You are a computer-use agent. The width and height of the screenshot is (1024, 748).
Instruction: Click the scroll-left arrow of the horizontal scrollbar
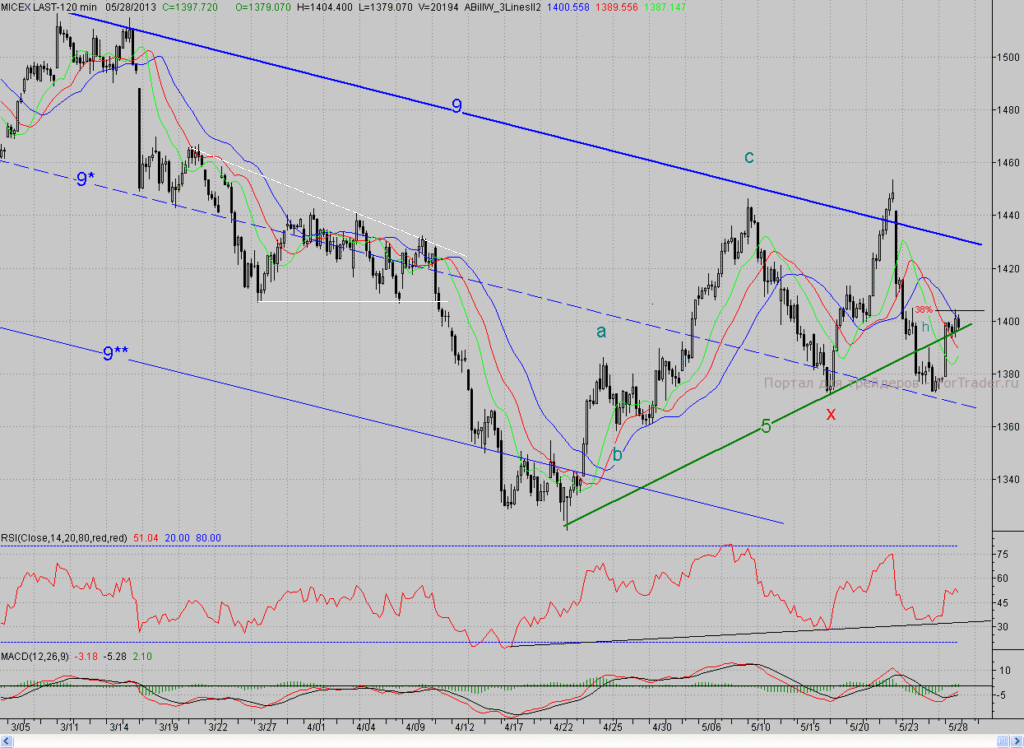click(6, 741)
